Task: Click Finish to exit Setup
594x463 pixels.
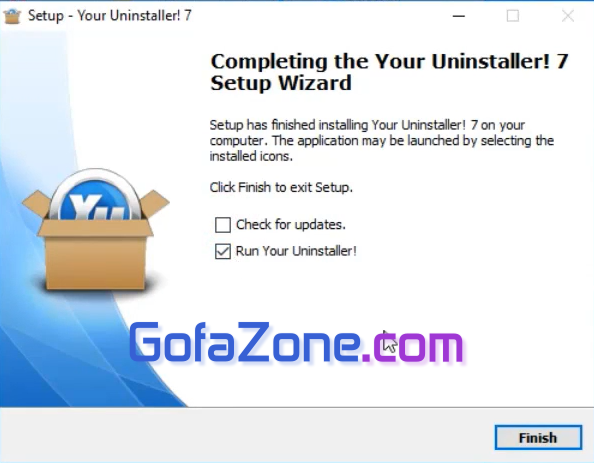Action: (538, 438)
